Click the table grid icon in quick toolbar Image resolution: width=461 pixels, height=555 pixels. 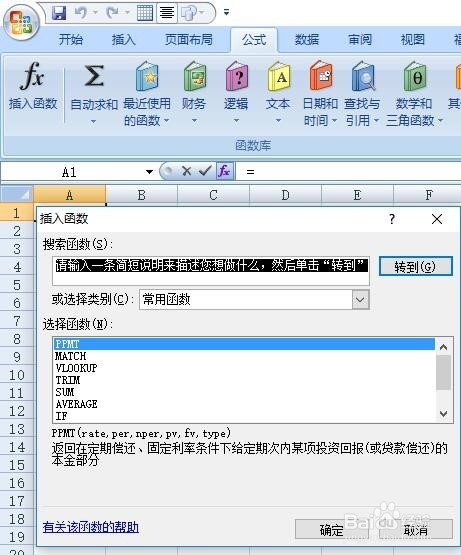point(145,13)
